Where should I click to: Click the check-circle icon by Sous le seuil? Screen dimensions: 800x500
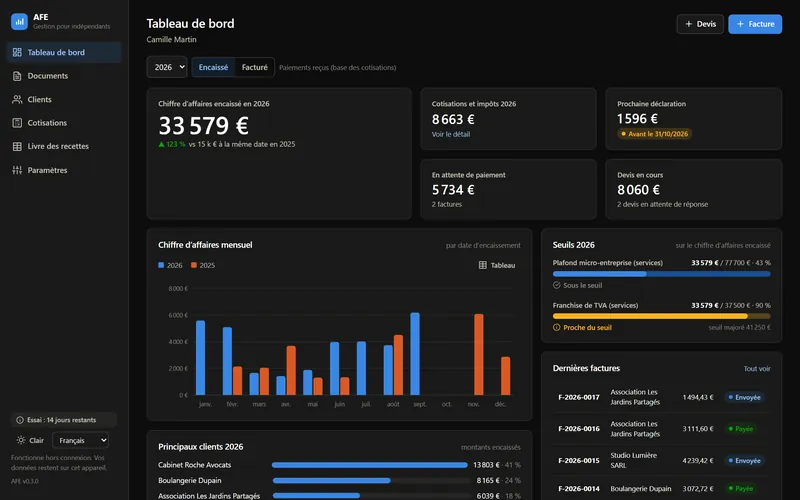557,285
